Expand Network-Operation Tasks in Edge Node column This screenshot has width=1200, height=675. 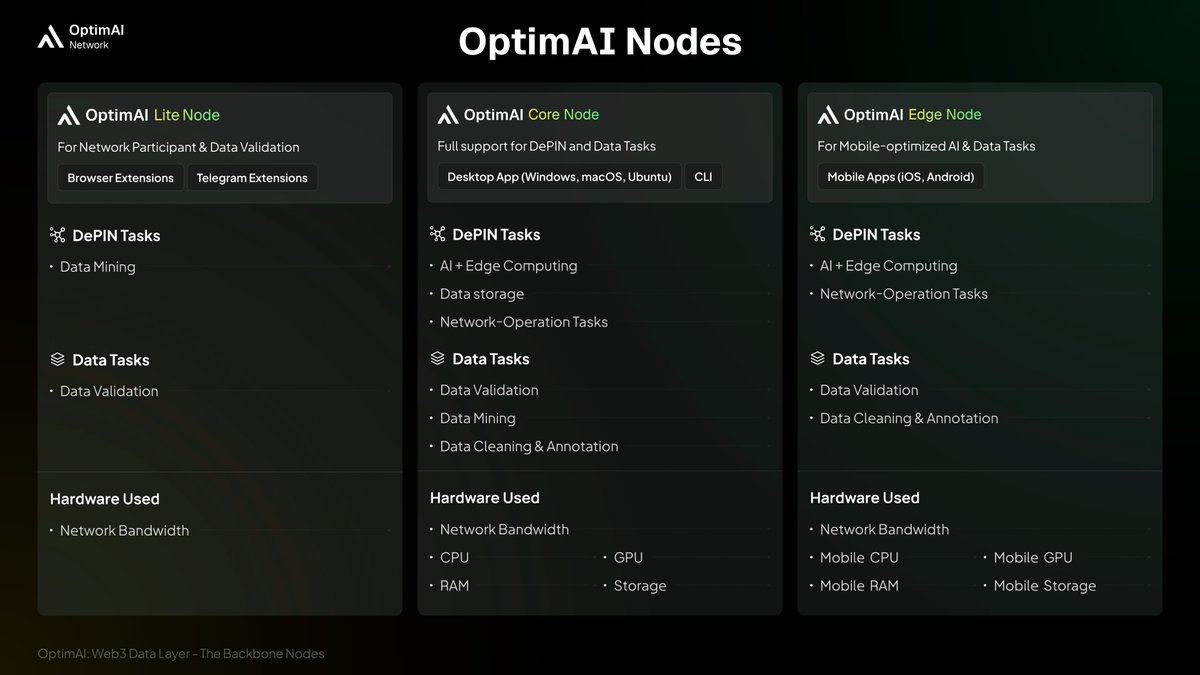(903, 293)
